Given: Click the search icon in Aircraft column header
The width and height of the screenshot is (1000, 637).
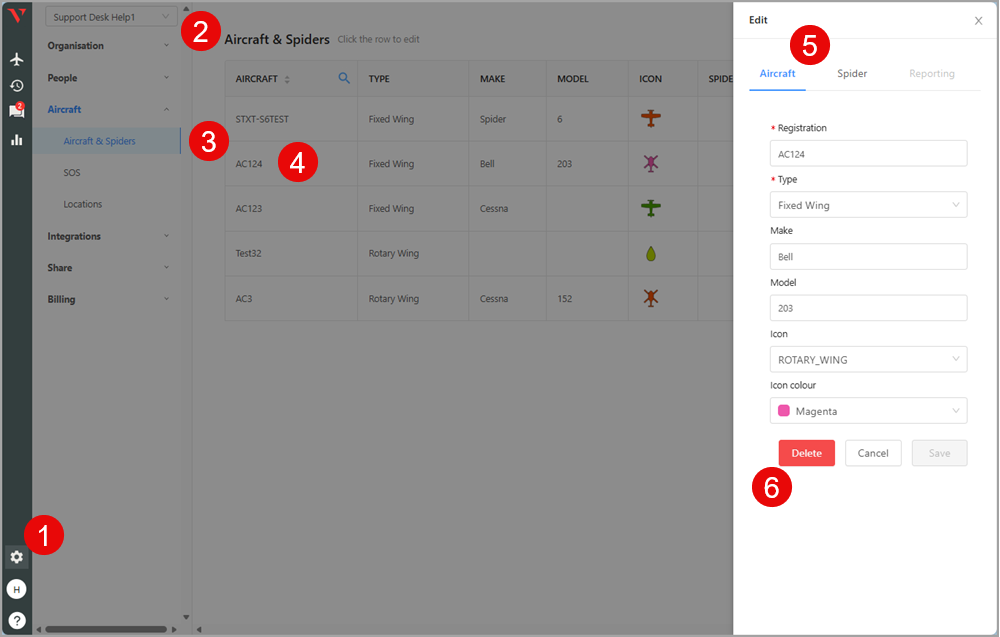Looking at the screenshot, I should pyautogui.click(x=344, y=78).
